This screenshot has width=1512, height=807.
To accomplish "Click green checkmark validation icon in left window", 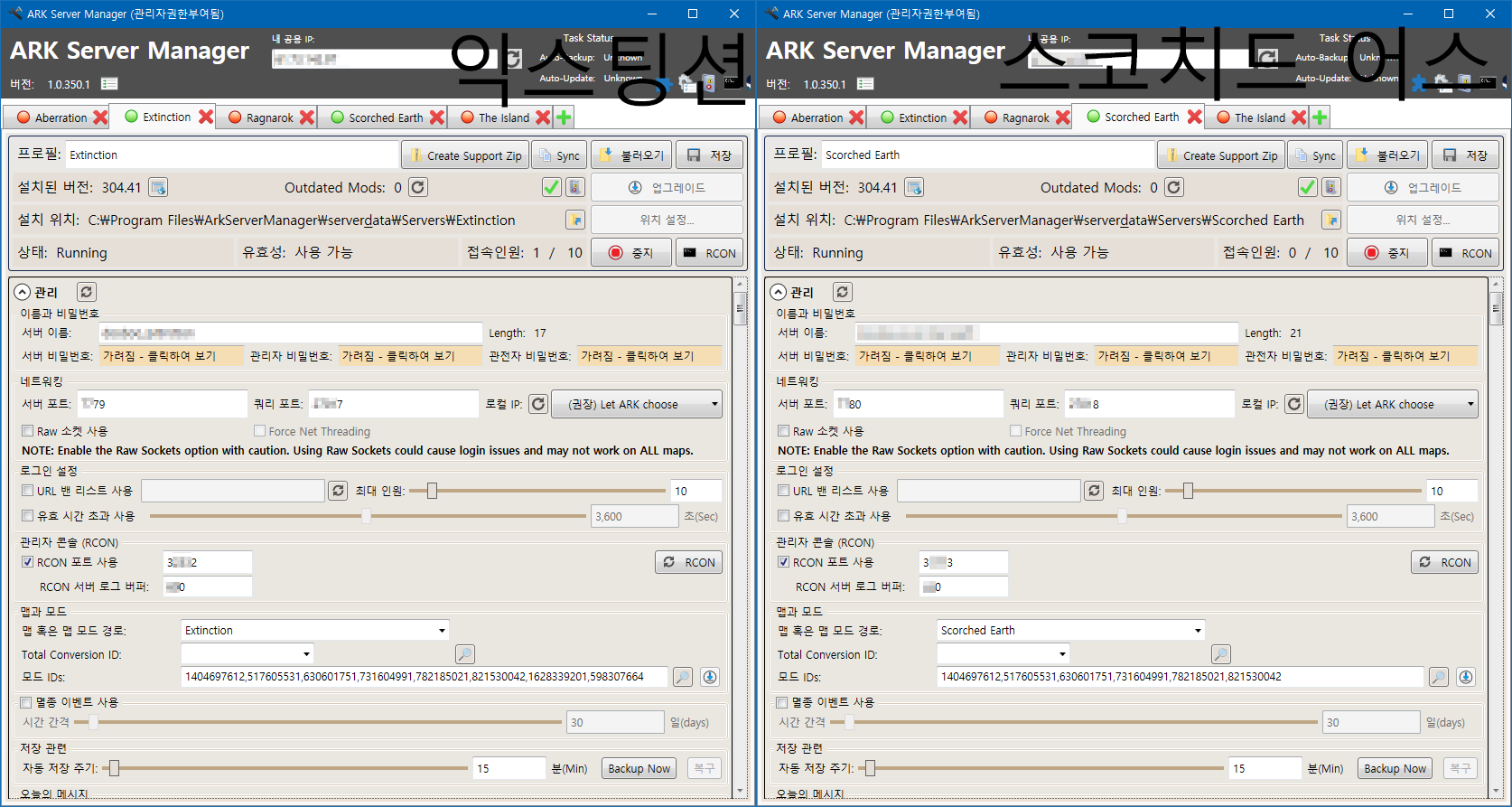I will pyautogui.click(x=551, y=187).
